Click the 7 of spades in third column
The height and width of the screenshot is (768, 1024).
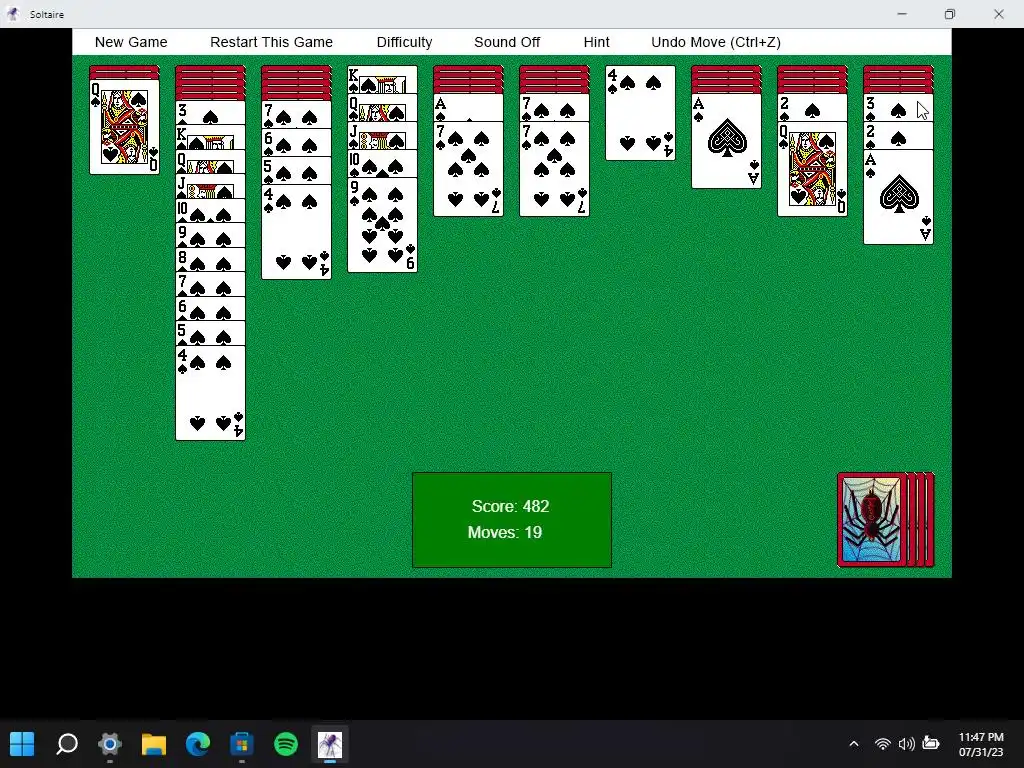tap(296, 114)
